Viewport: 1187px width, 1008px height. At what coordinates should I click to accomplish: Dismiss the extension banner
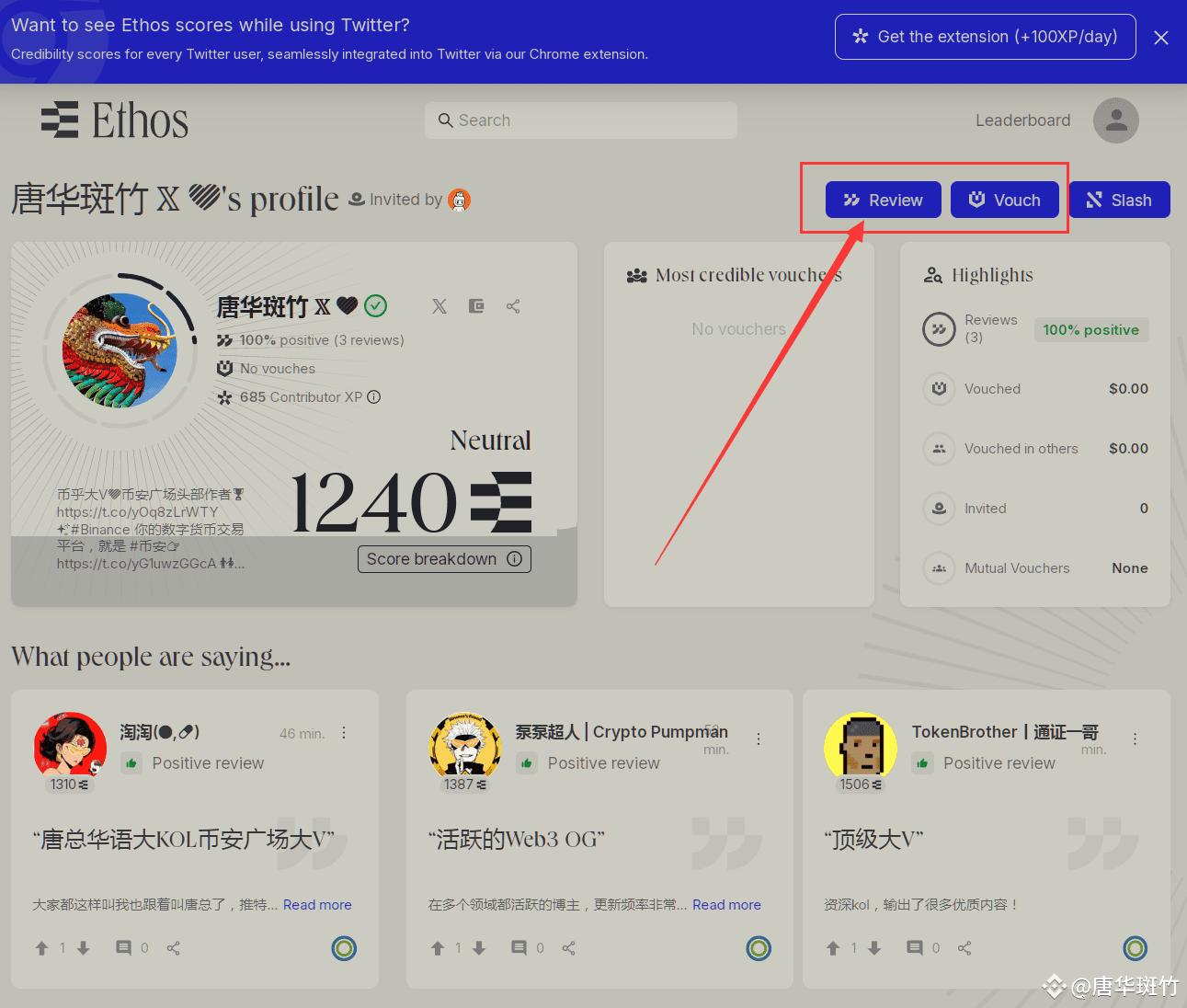click(x=1161, y=38)
